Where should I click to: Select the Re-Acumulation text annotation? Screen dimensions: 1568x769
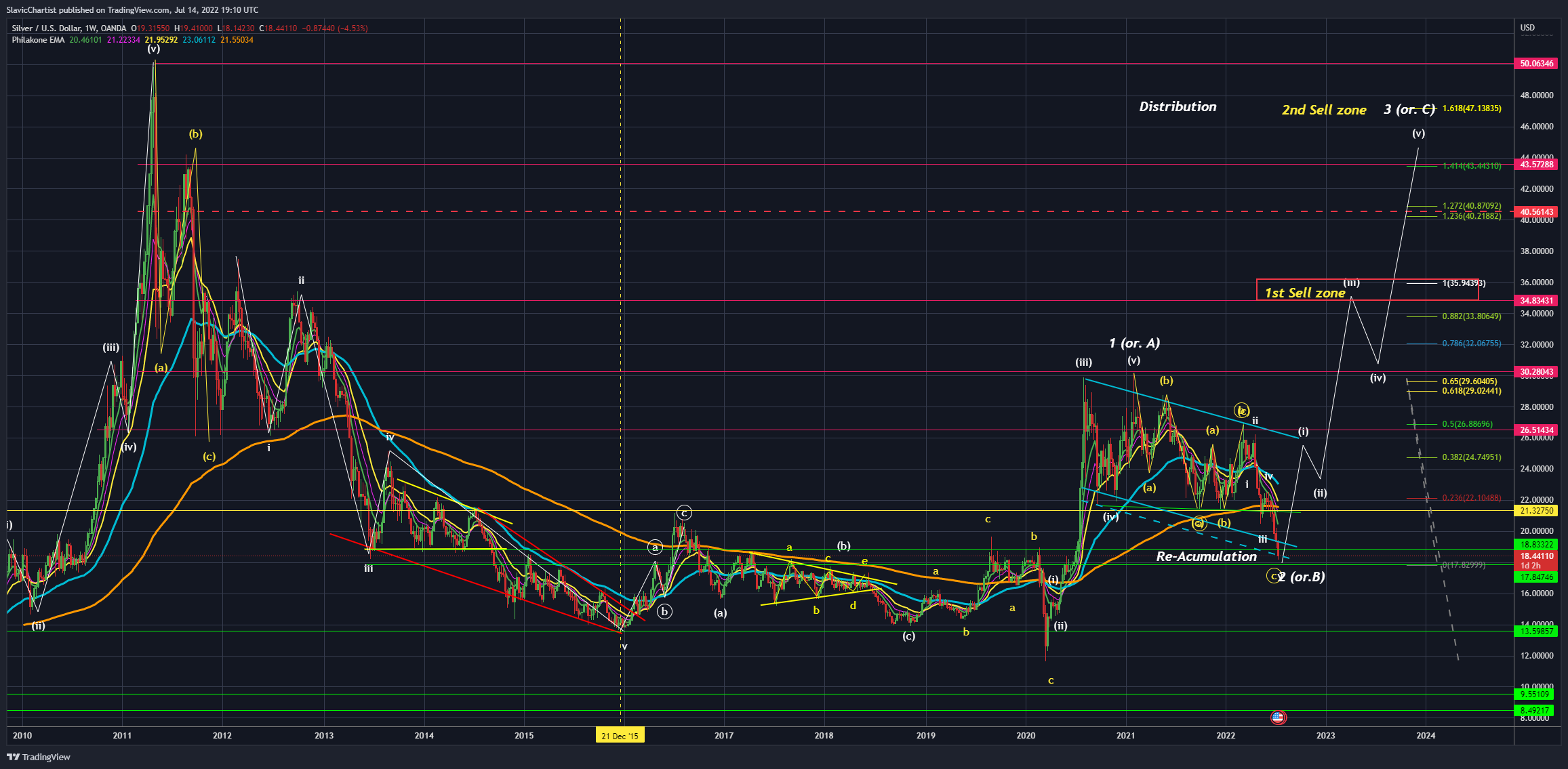click(1206, 557)
